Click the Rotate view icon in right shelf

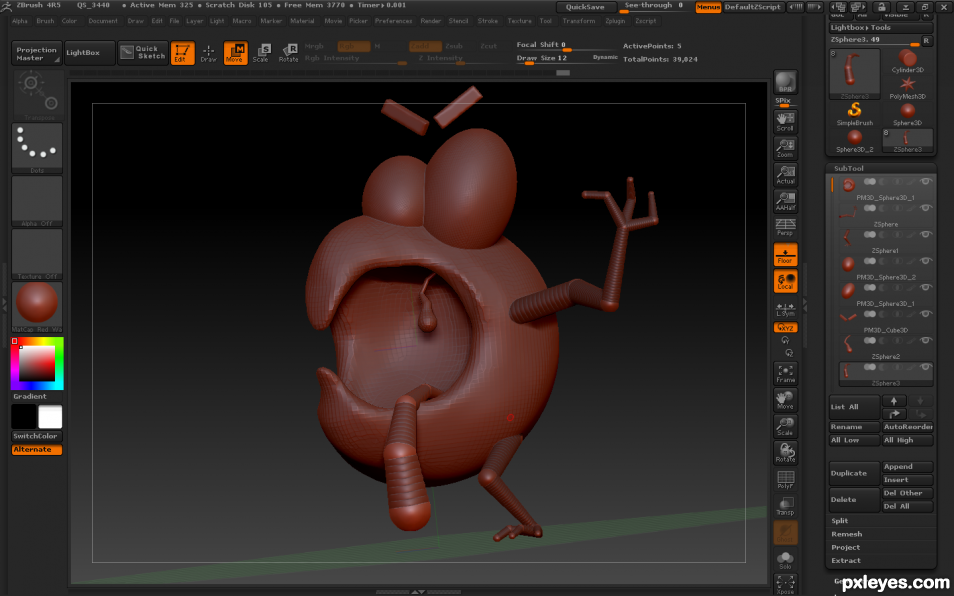click(x=785, y=452)
